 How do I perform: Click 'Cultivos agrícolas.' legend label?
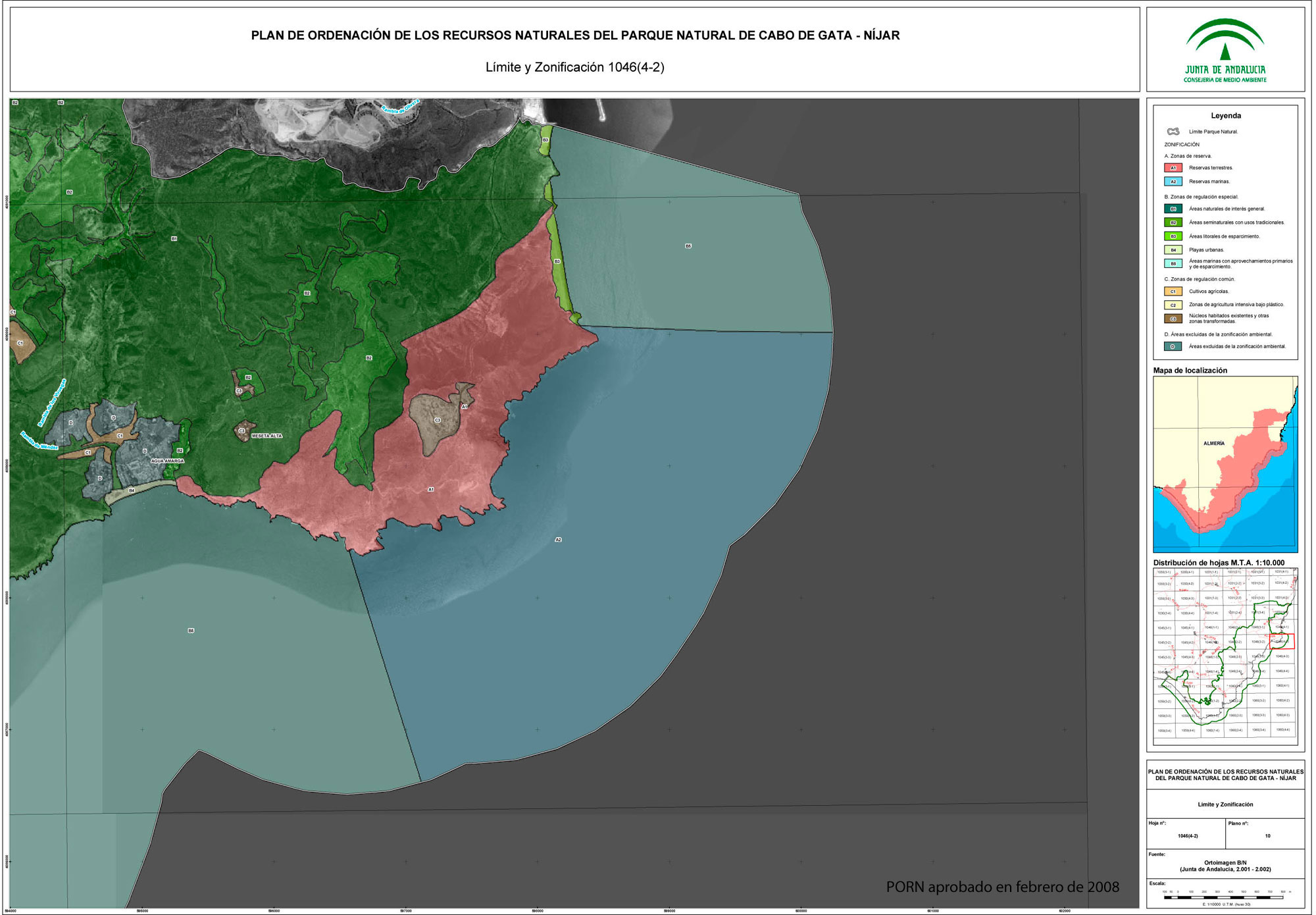click(1209, 291)
